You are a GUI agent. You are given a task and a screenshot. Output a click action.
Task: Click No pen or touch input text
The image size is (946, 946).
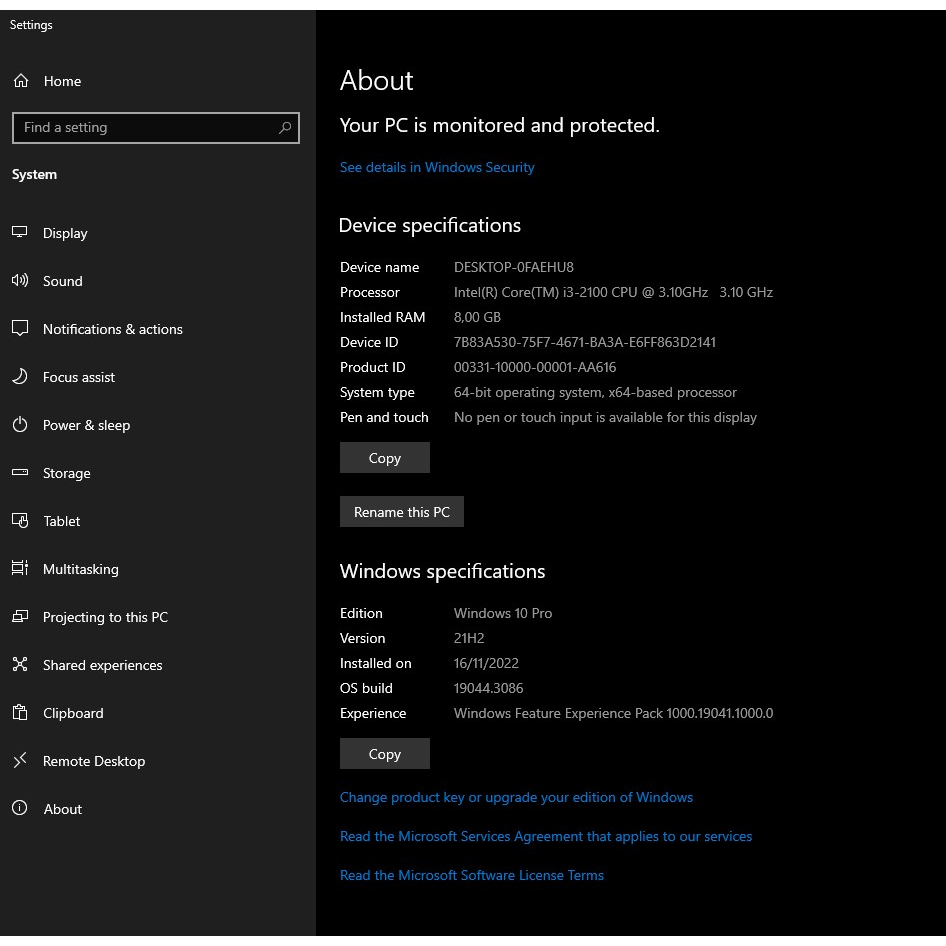point(605,417)
